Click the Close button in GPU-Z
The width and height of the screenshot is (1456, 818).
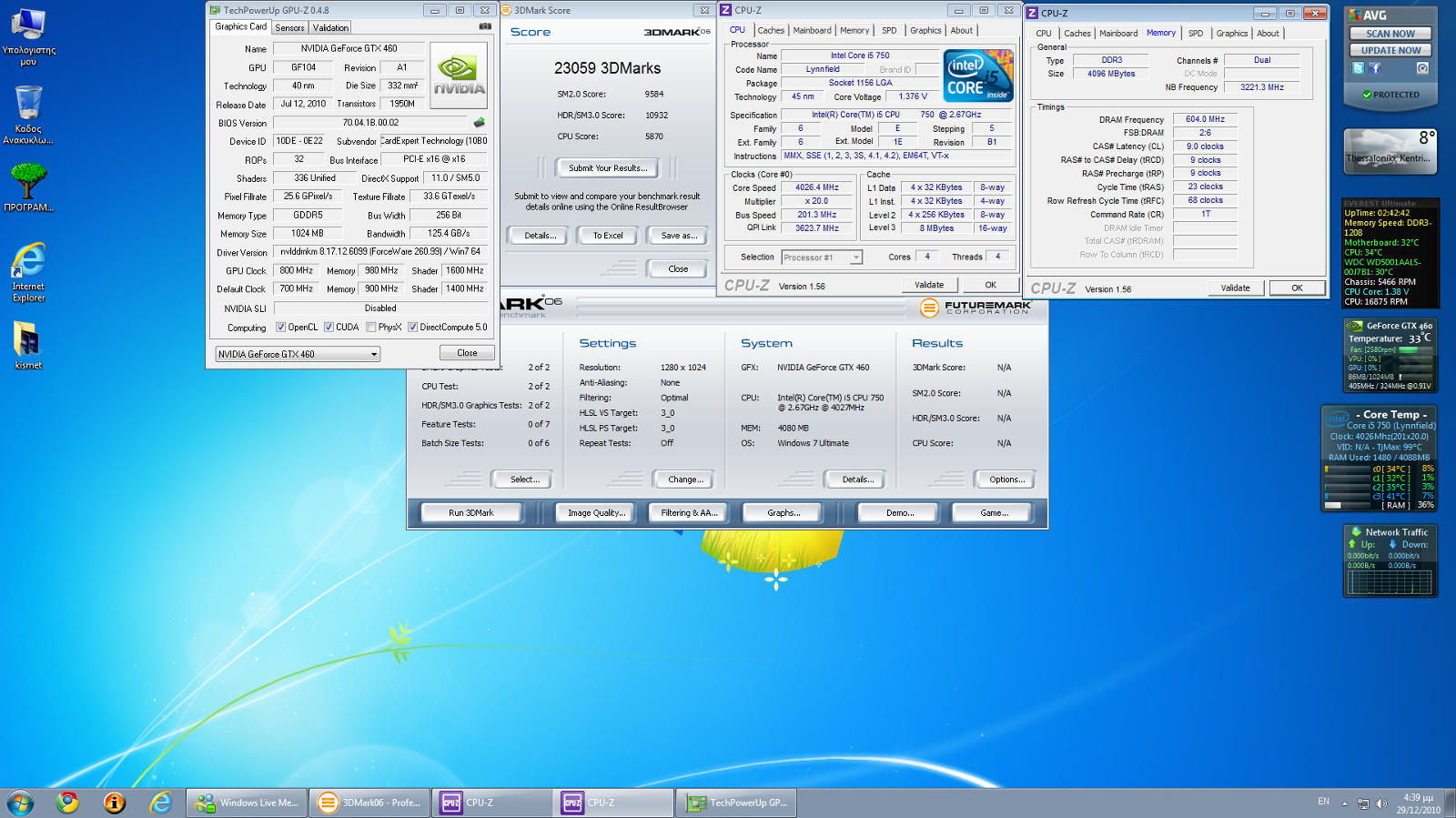pos(467,352)
